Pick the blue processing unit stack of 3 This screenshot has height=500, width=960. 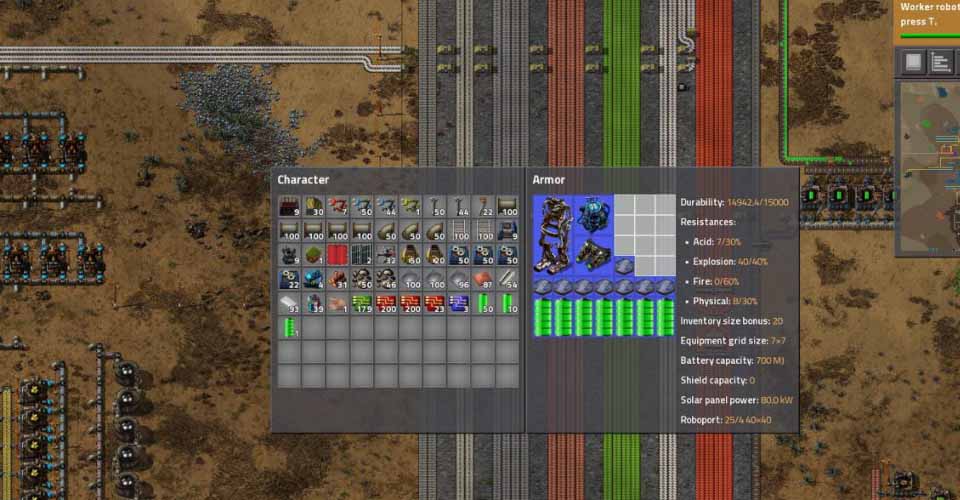click(x=459, y=304)
